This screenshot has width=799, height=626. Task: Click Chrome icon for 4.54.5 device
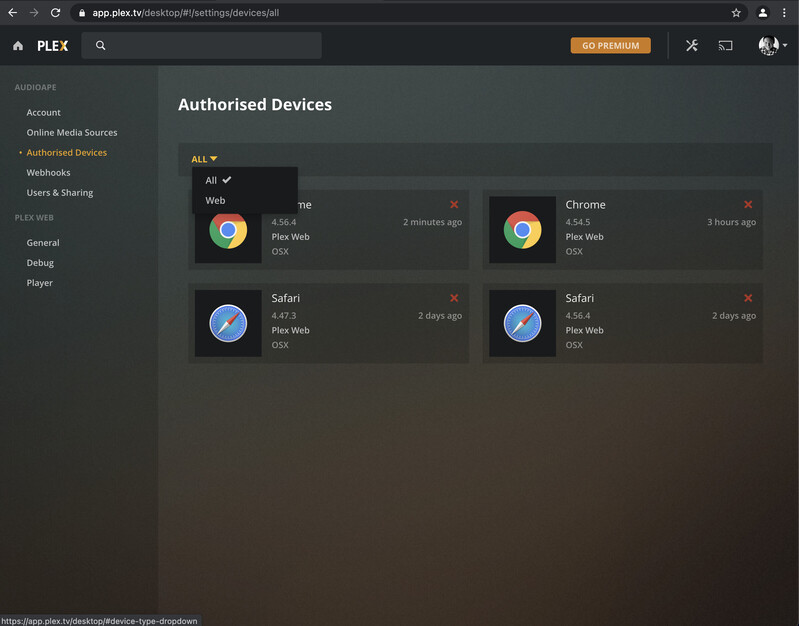point(522,230)
